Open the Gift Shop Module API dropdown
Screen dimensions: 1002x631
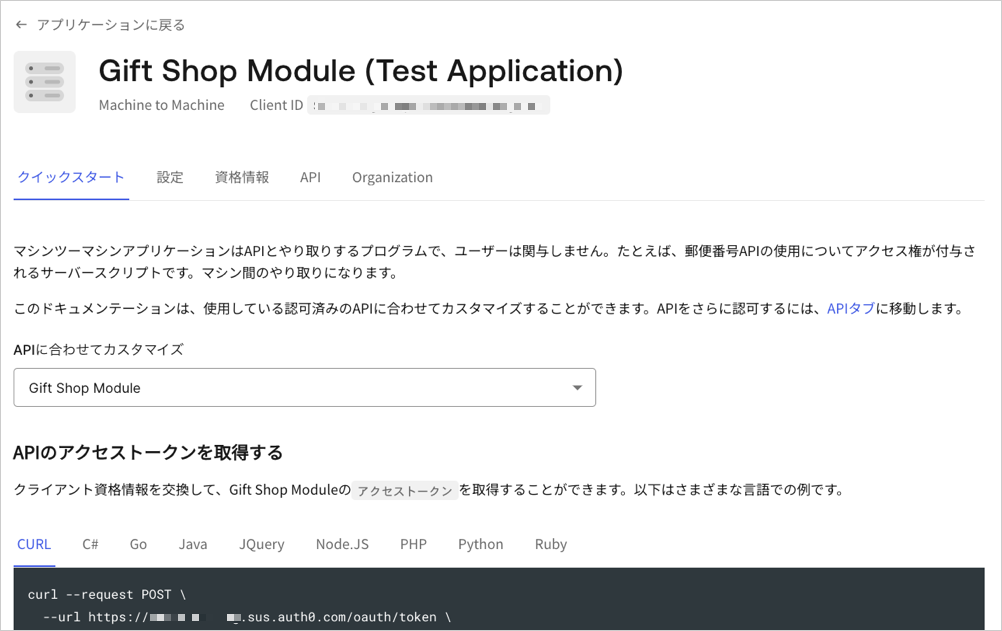pyautogui.click(x=304, y=387)
